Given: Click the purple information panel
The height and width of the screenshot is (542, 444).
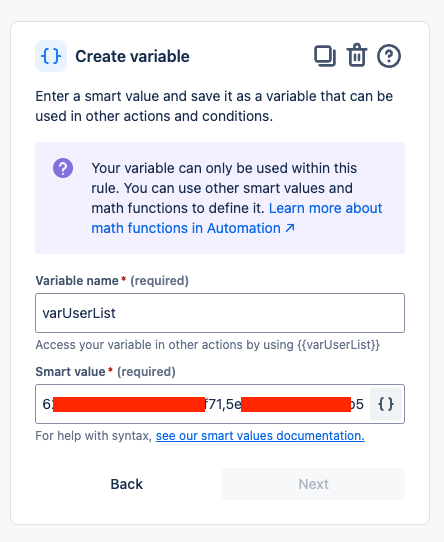Looking at the screenshot, I should tap(220, 198).
